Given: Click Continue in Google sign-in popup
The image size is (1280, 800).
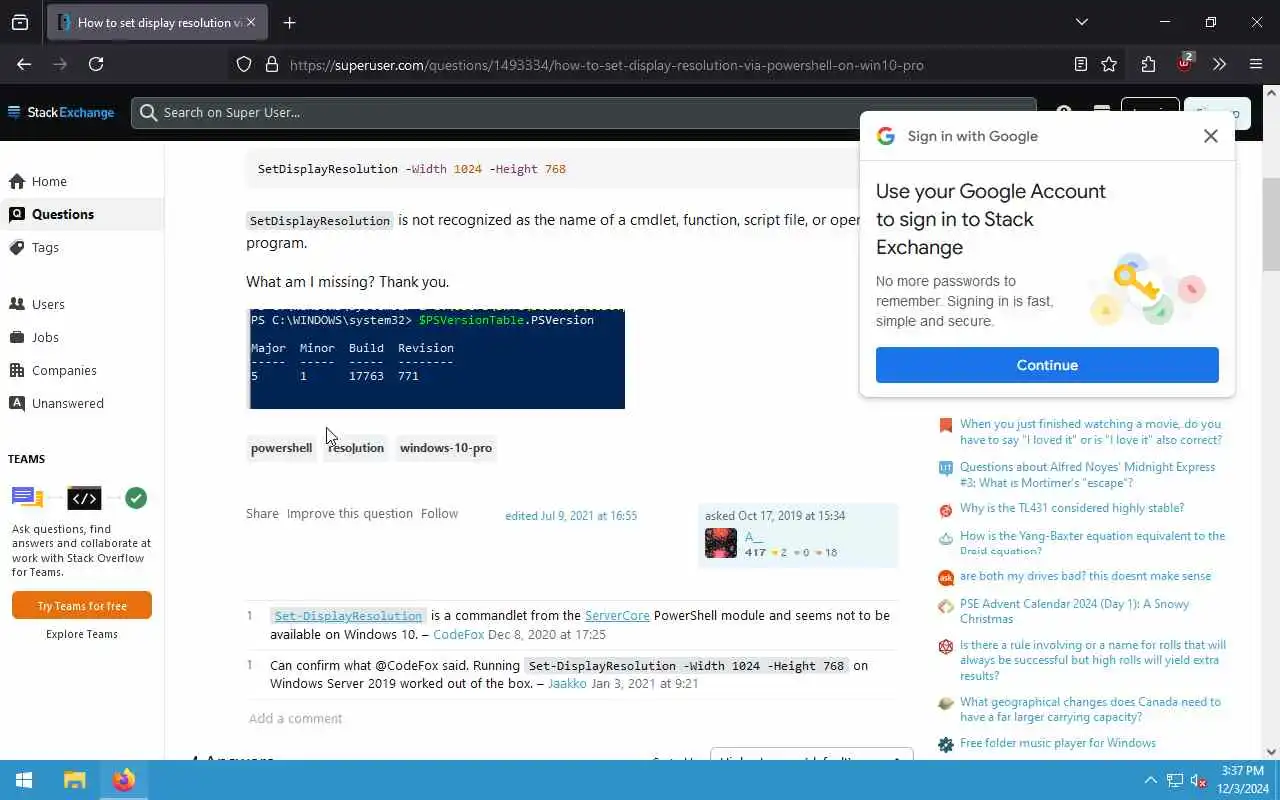Looking at the screenshot, I should 1047,365.
